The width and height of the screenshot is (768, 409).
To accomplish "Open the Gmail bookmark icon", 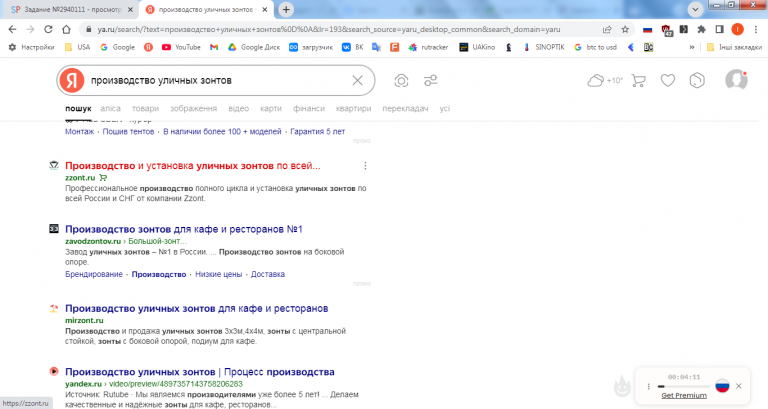I will coord(214,47).
